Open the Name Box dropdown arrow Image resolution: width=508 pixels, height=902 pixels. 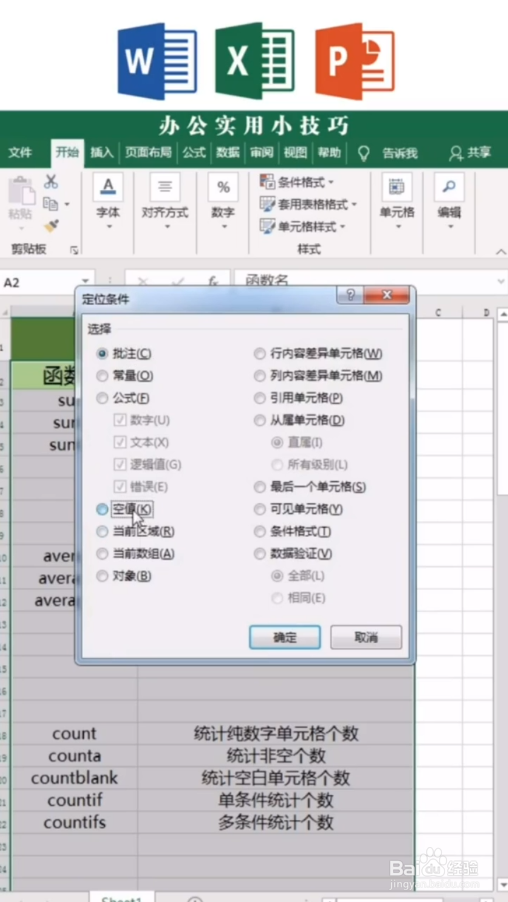[86, 282]
